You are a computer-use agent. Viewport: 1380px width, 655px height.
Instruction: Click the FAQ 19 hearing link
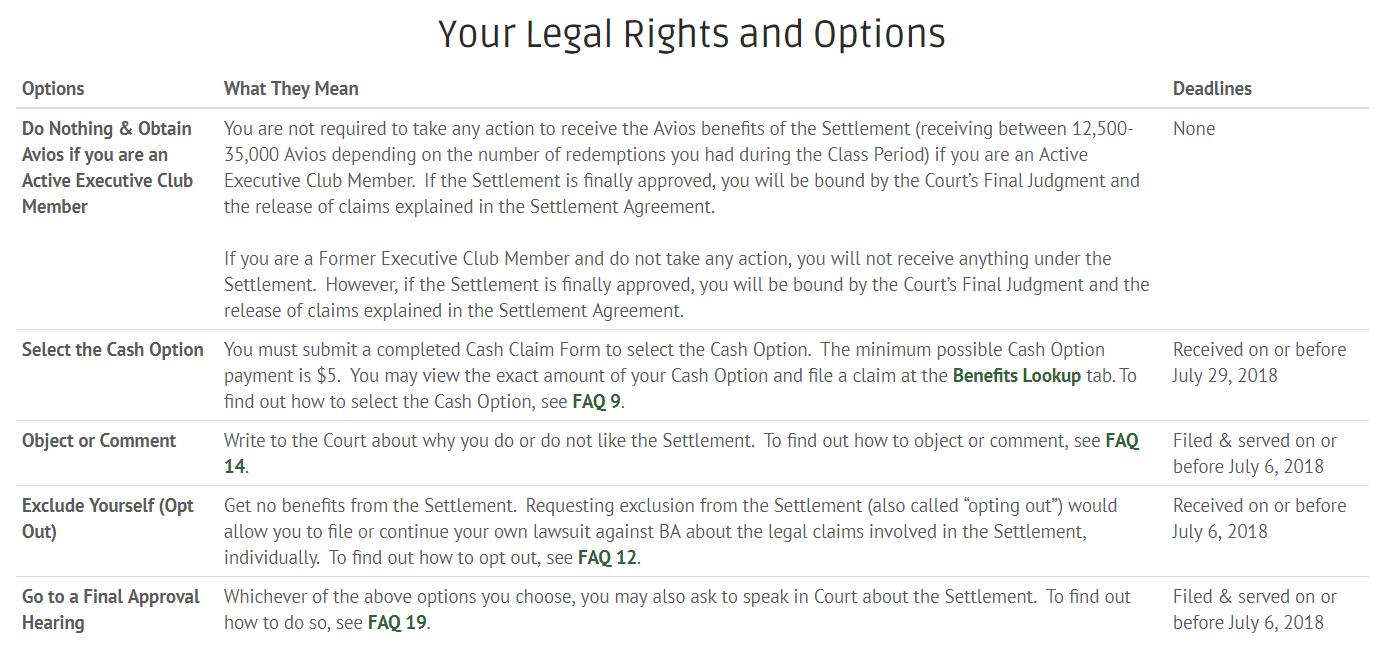click(398, 623)
